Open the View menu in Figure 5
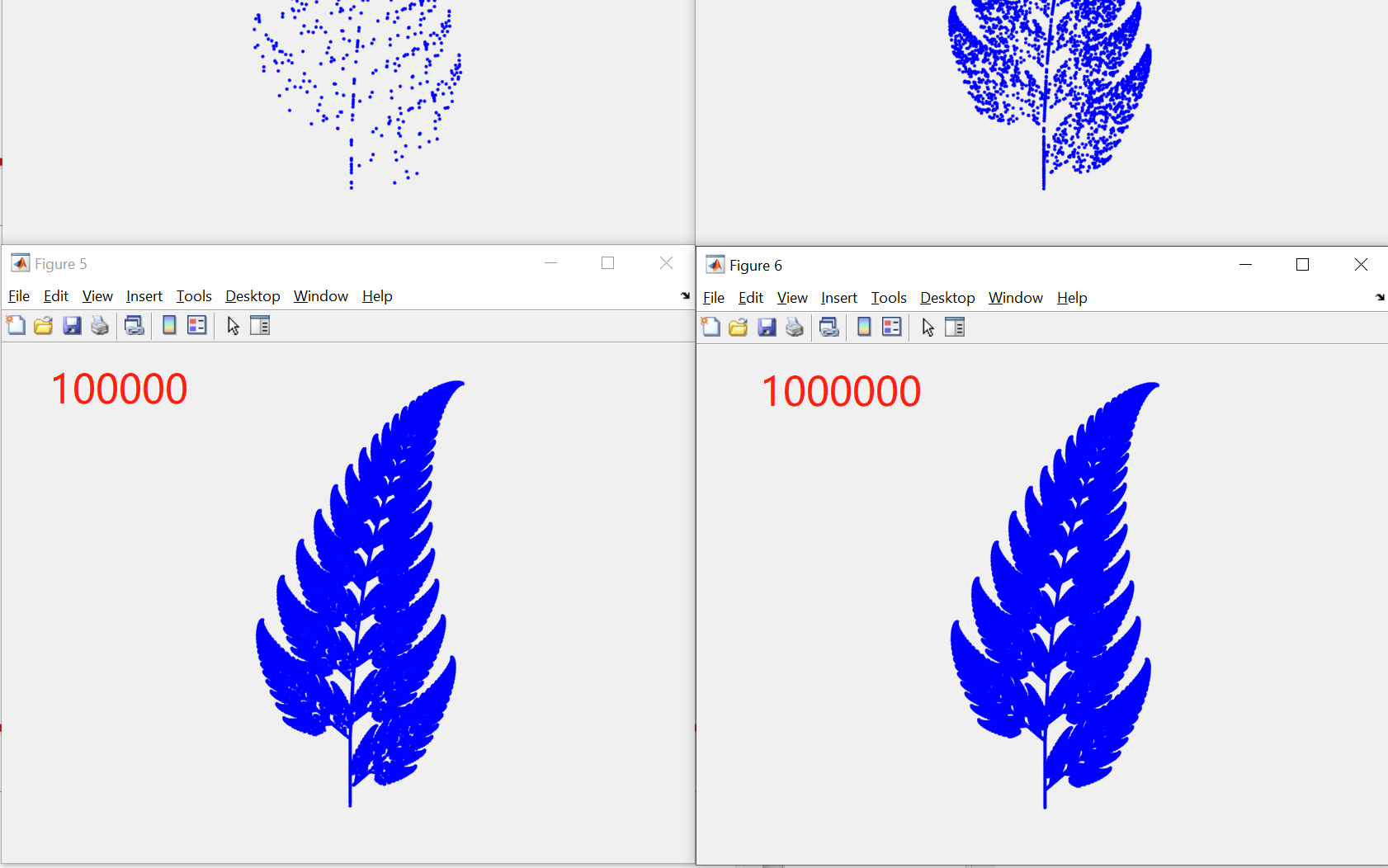1388x868 pixels. tap(97, 296)
